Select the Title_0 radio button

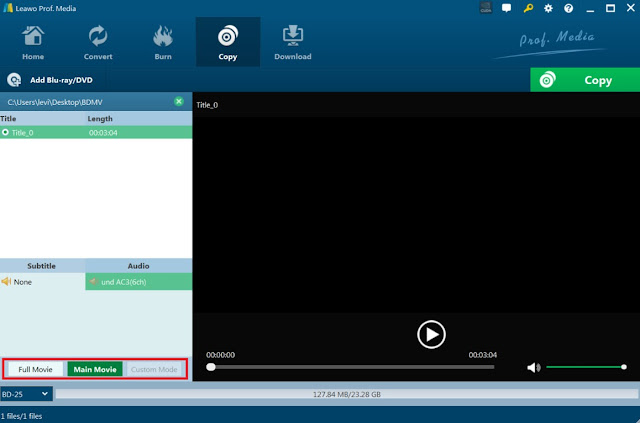click(5, 132)
